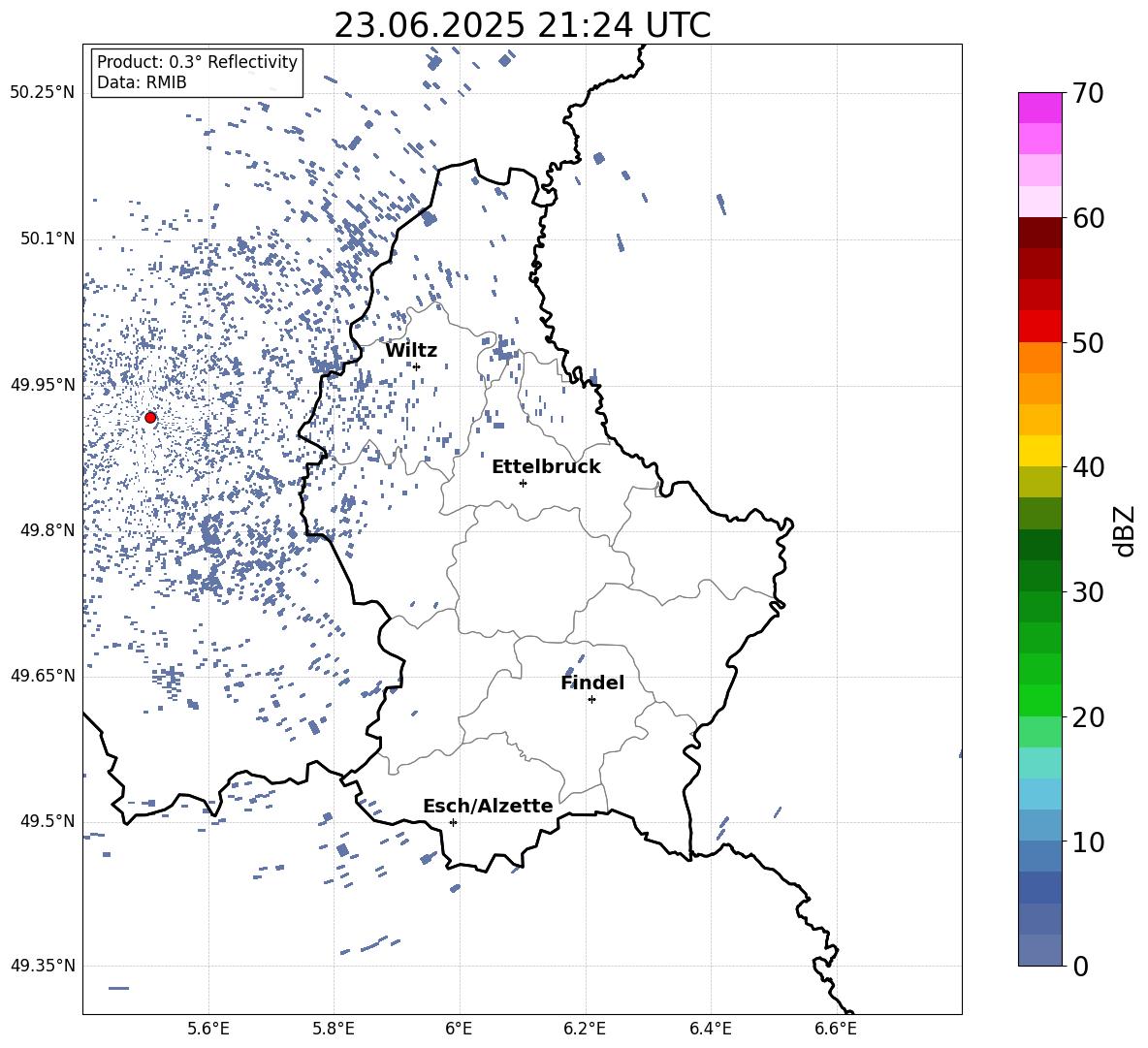Click the orange colorbar segment below 50
Viewport: 1148px width, 1048px height.
pos(1039,358)
